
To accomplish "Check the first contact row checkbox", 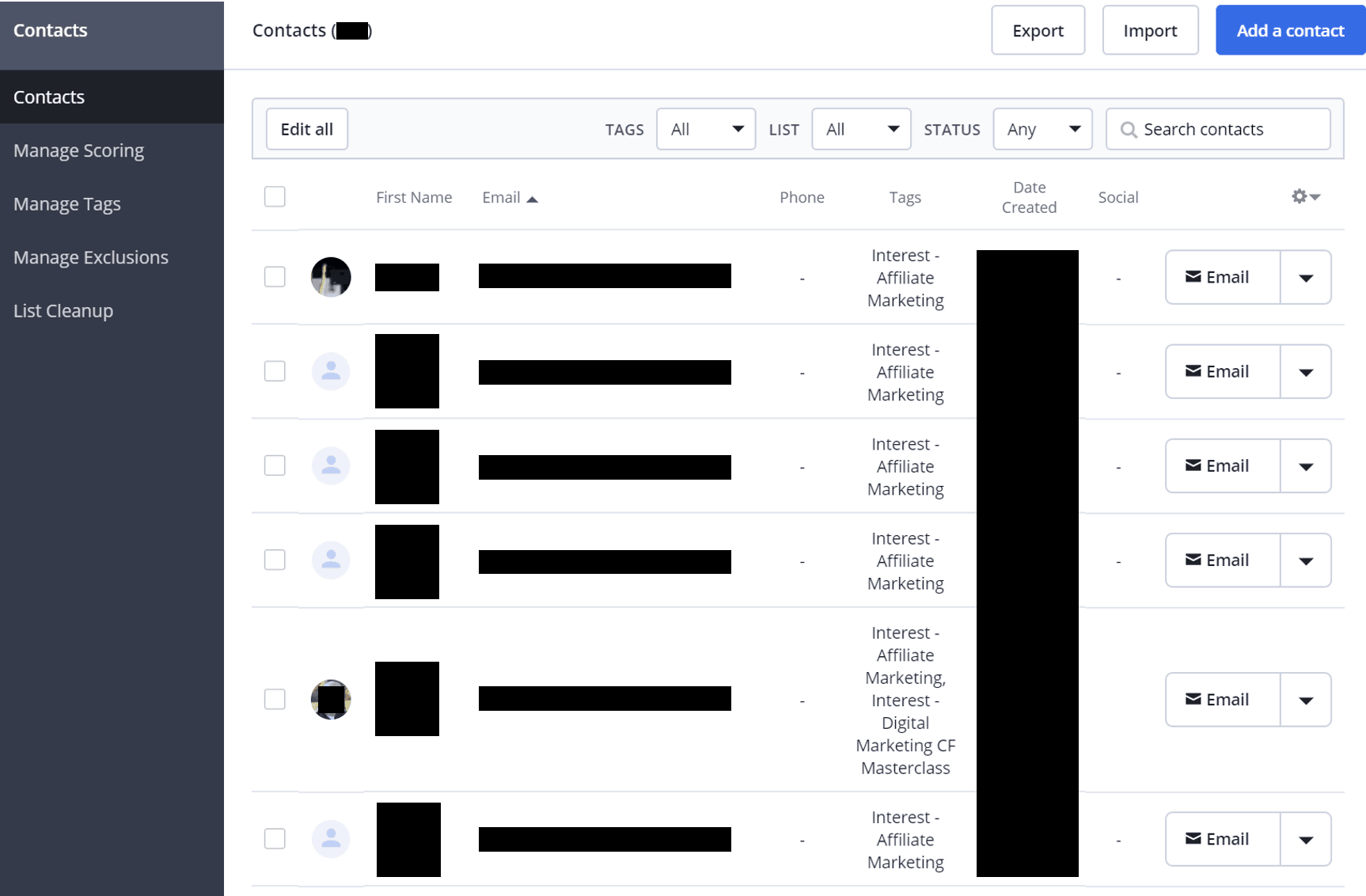I will click(275, 277).
